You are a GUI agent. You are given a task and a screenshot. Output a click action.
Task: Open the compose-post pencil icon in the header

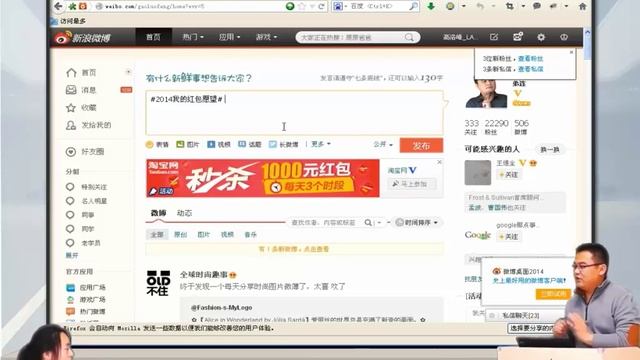tap(494, 37)
